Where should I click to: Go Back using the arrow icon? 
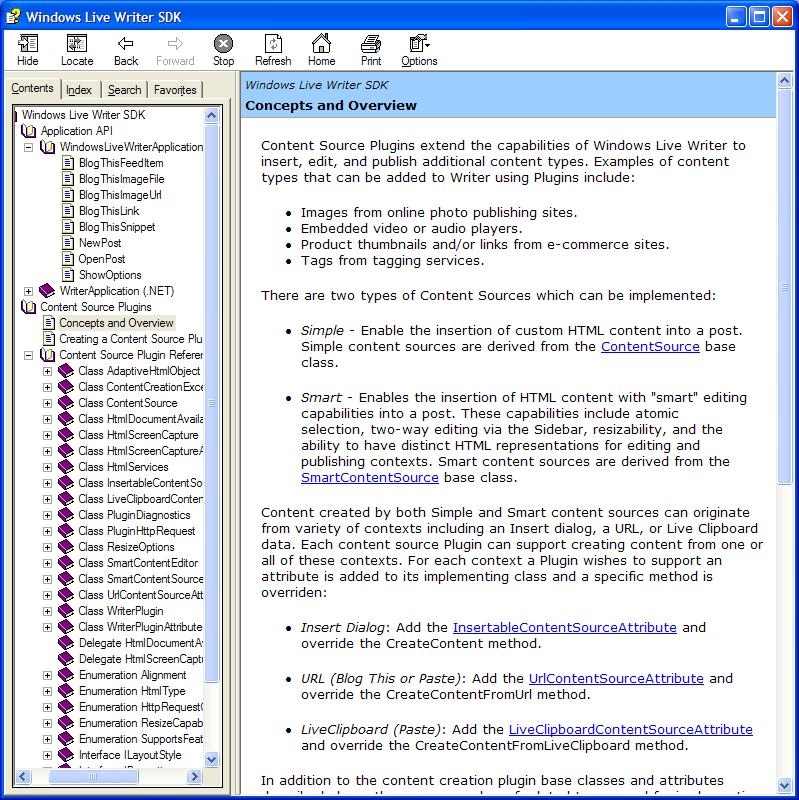click(x=126, y=43)
